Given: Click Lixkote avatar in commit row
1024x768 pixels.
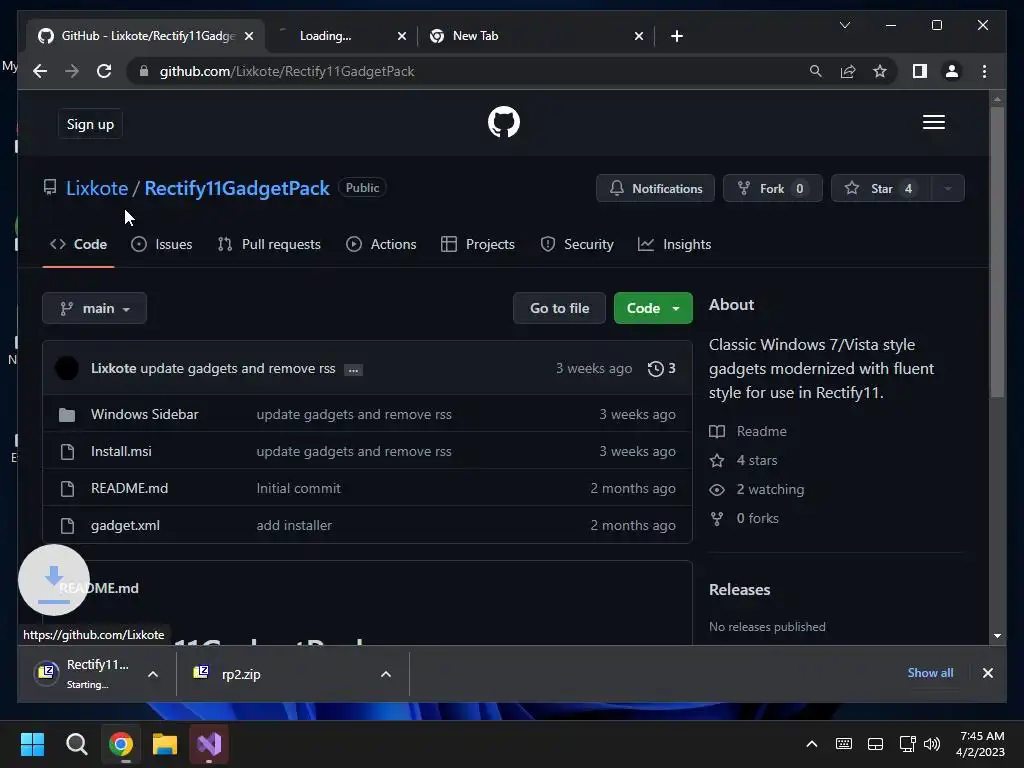Looking at the screenshot, I should [67, 368].
